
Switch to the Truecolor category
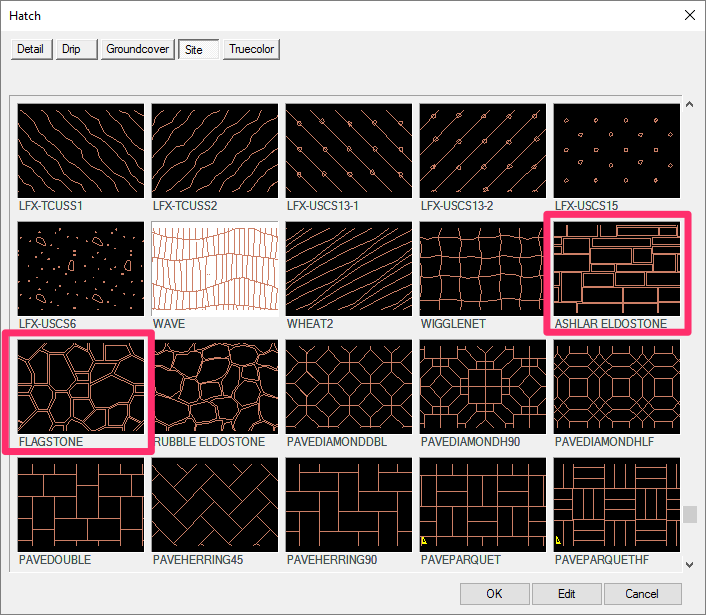[252, 49]
